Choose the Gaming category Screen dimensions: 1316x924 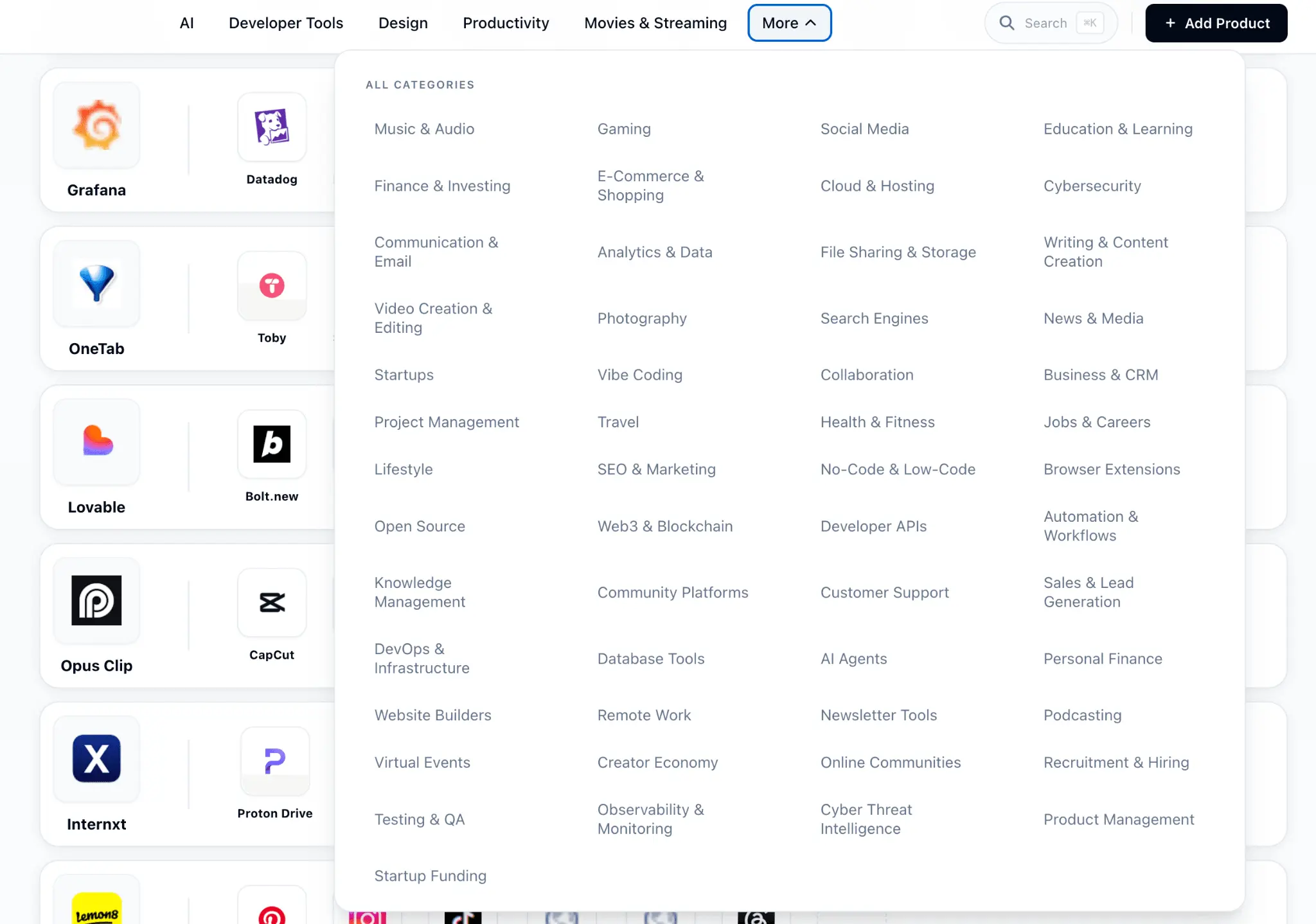pos(624,129)
